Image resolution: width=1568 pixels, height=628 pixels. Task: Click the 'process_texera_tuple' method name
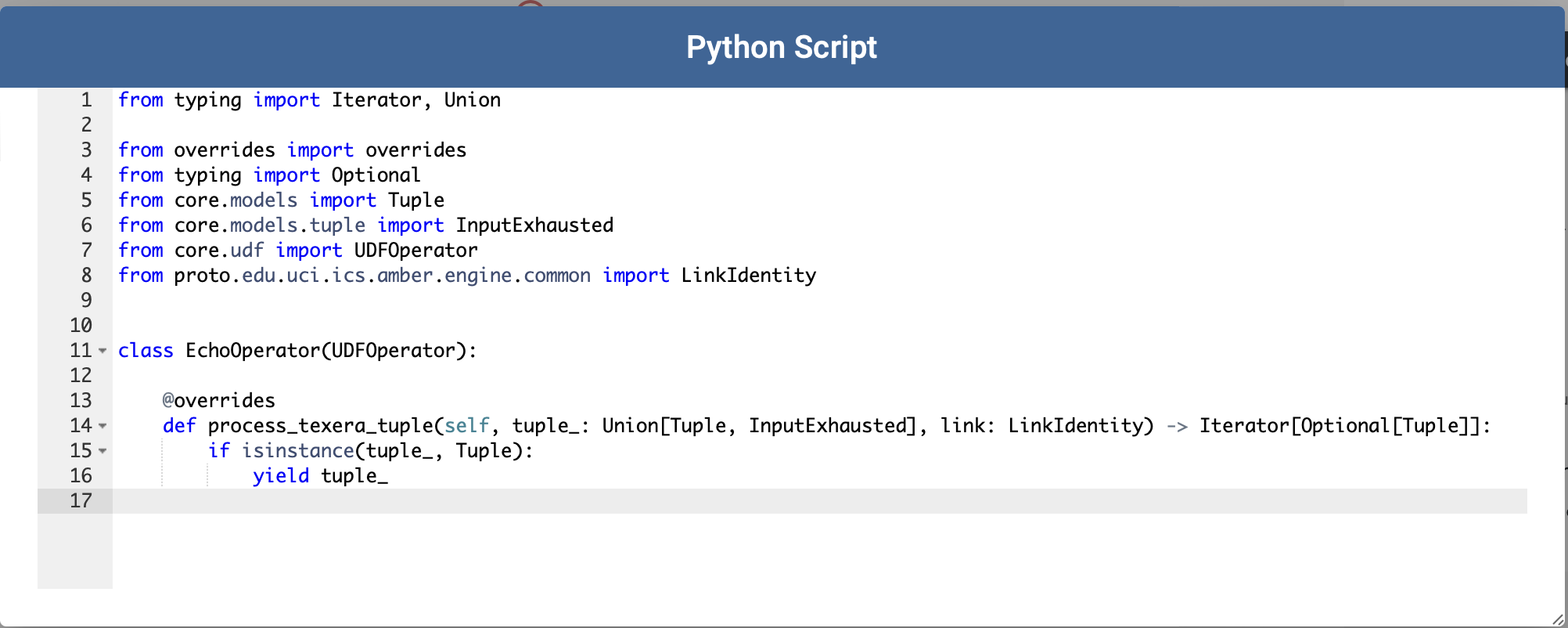(321, 426)
